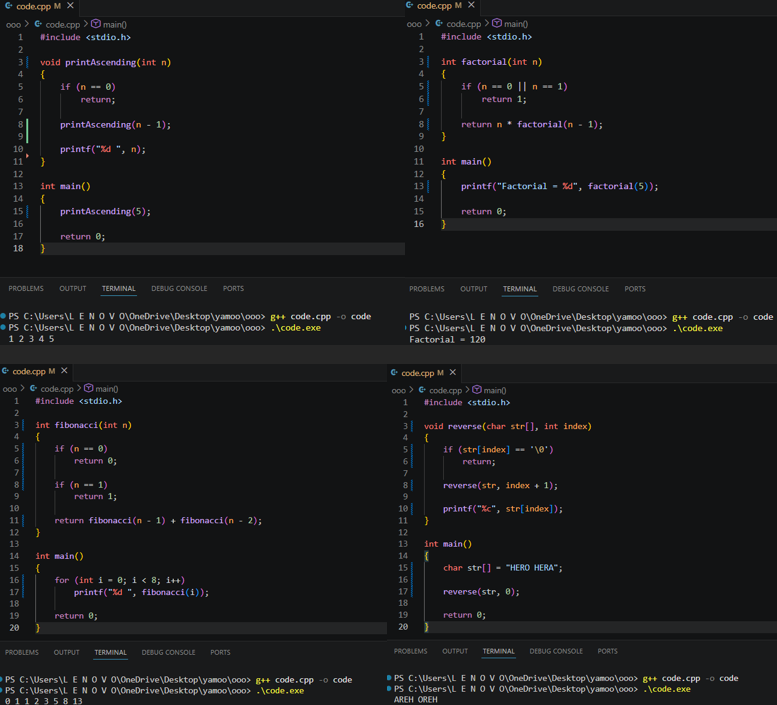Image resolution: width=777 pixels, height=705 pixels.
Task: Click terminal output '0 1 1 2 3 5 8 13'
Action: coord(44,701)
